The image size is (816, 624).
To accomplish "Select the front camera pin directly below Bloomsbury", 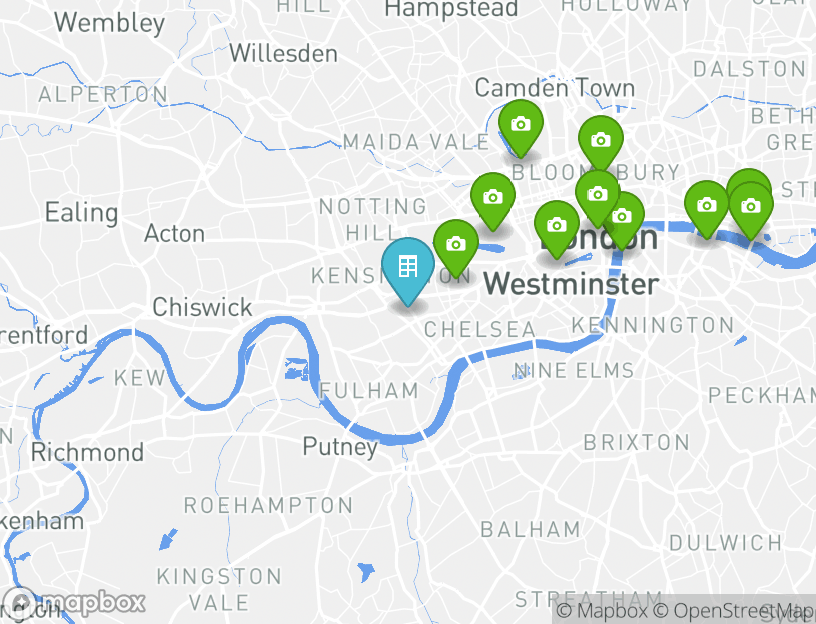I will click(597, 197).
